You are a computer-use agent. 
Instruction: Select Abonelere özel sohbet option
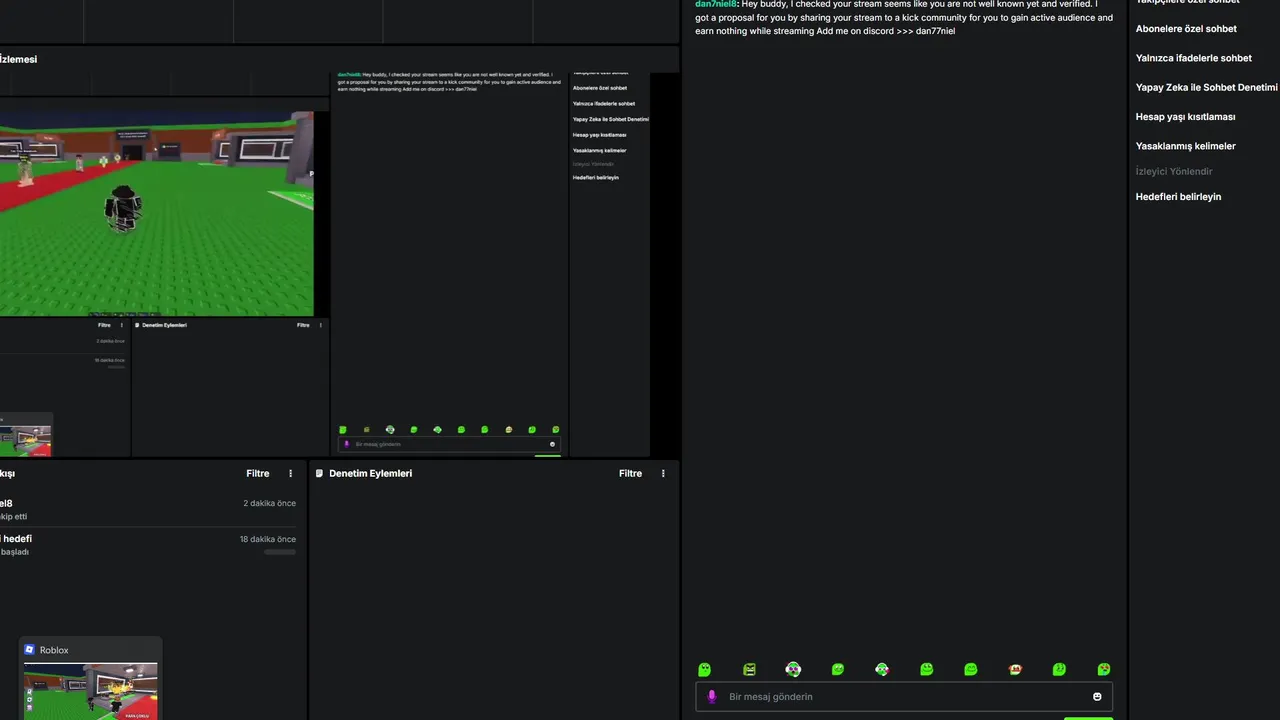point(1186,29)
